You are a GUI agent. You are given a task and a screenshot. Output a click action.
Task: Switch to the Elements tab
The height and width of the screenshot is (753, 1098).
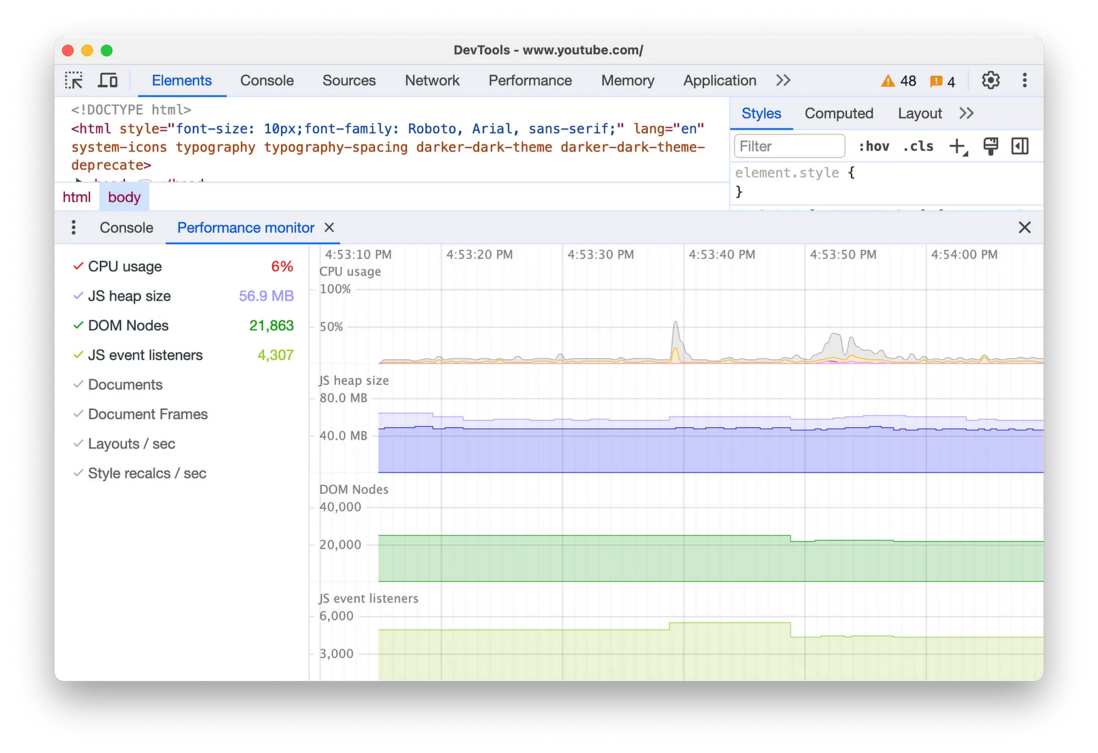pyautogui.click(x=181, y=81)
